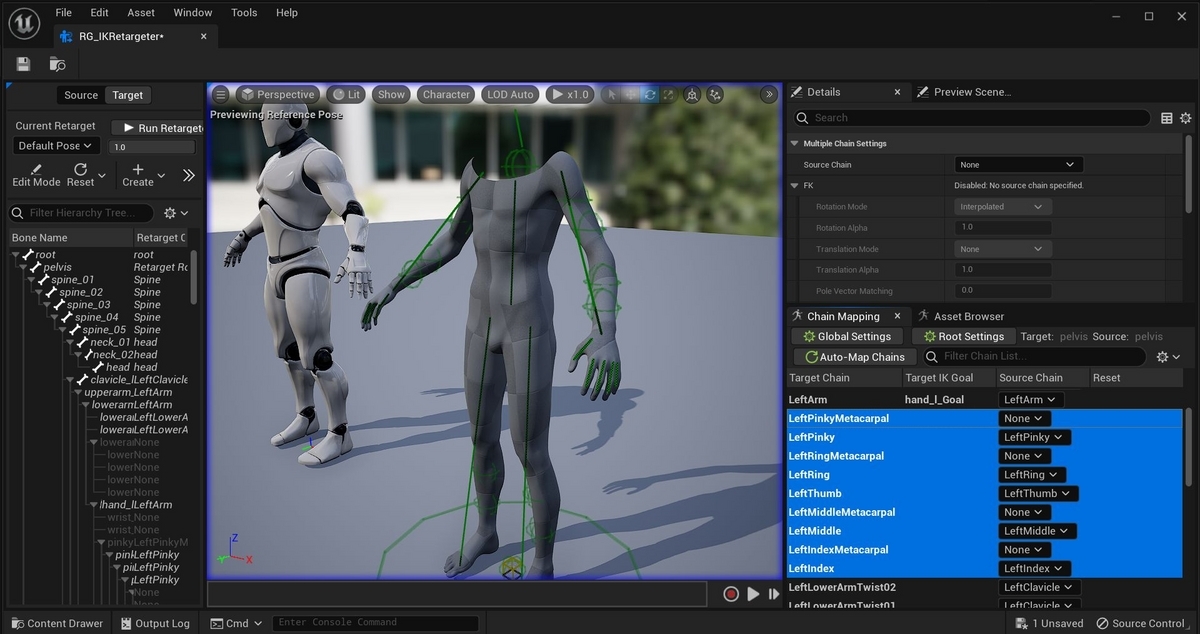Click the Filter Hierarchy Tree search field
This screenshot has width=1200, height=634.
[x=82, y=213]
